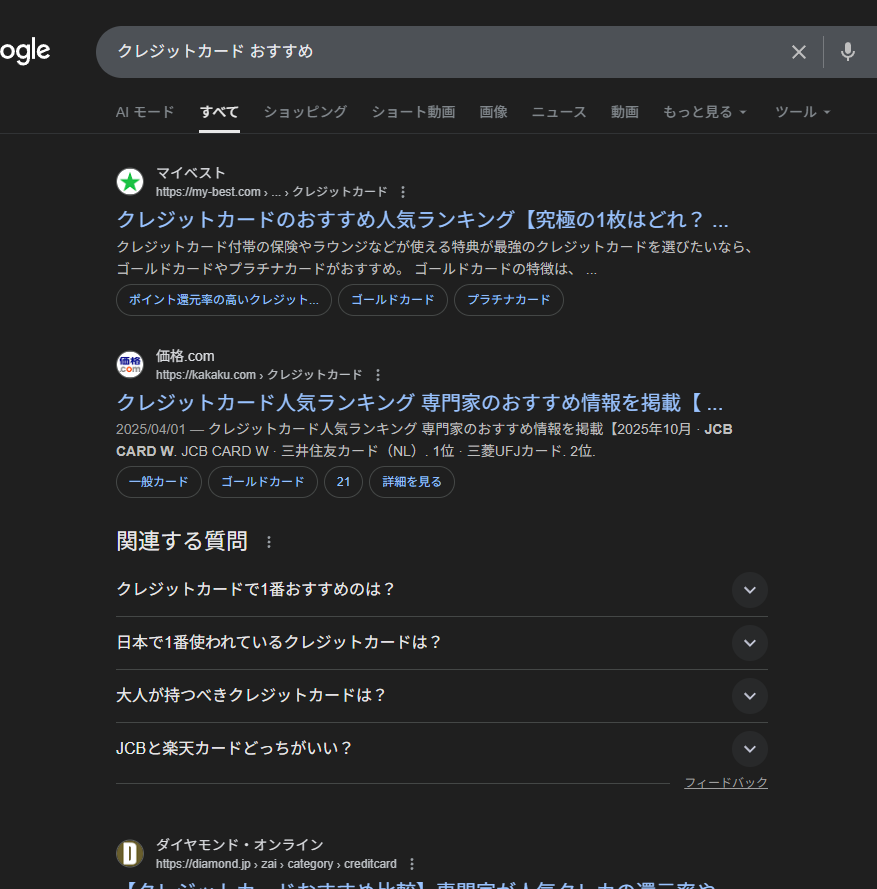Switch to the ニュース tab
Viewport: 877px width, 889px height.
tap(559, 112)
